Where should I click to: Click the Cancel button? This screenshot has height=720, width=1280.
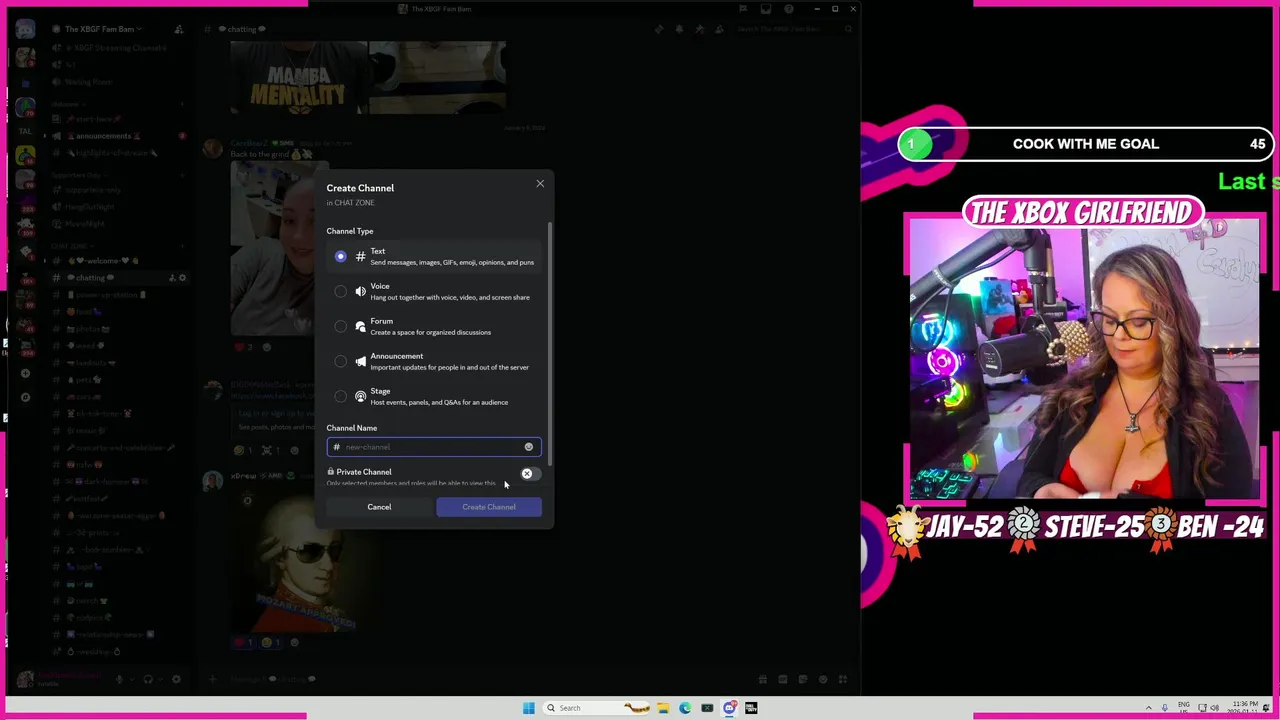pyautogui.click(x=379, y=507)
